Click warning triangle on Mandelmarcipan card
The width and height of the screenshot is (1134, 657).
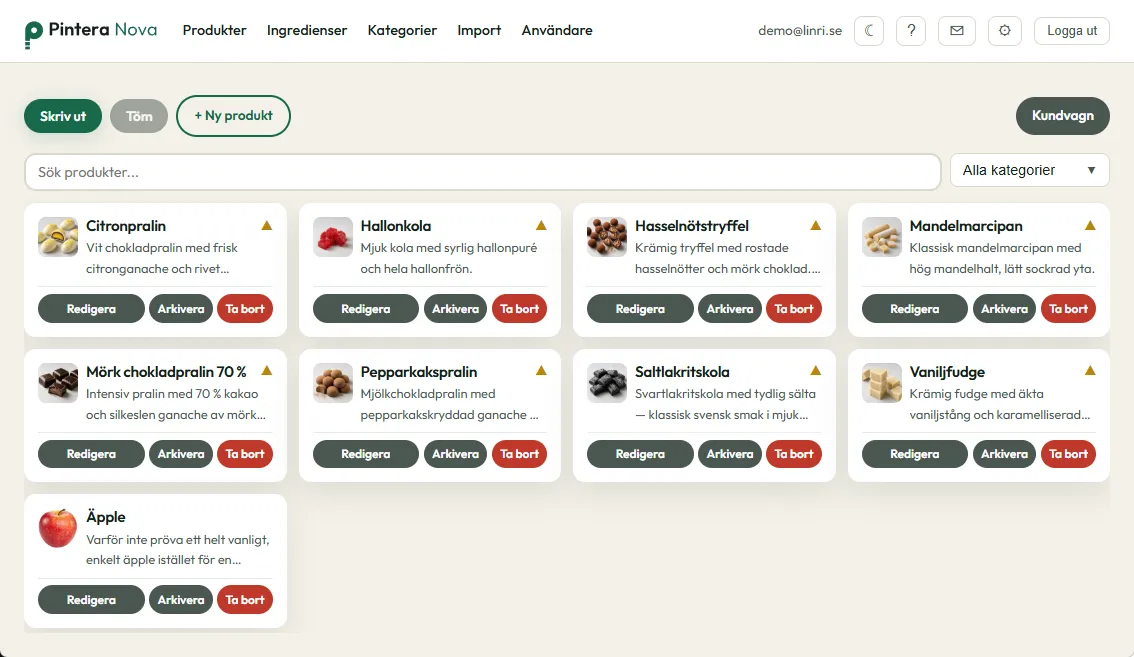[x=1090, y=225]
